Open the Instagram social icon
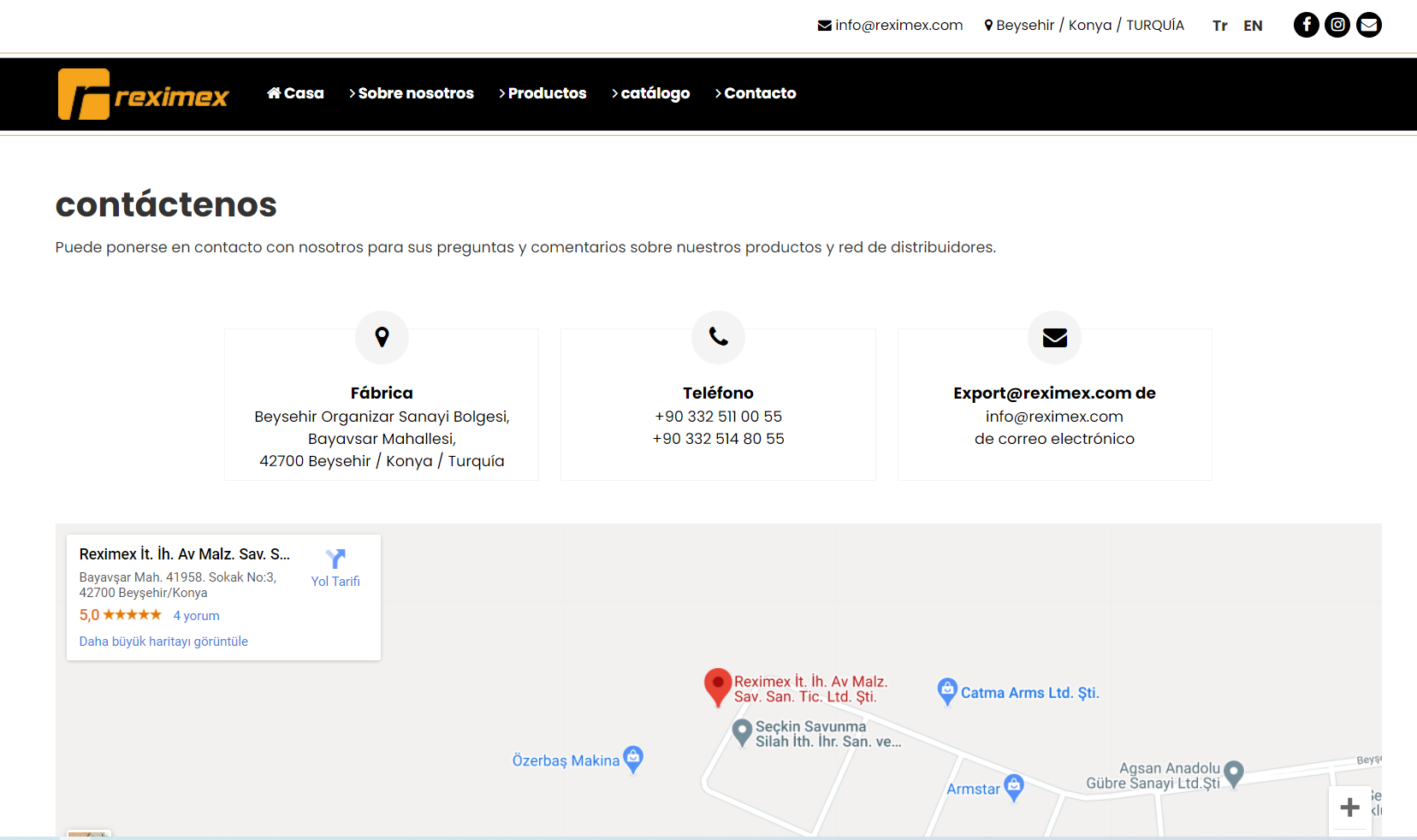Screen dimensions: 1417x840 point(1337,25)
